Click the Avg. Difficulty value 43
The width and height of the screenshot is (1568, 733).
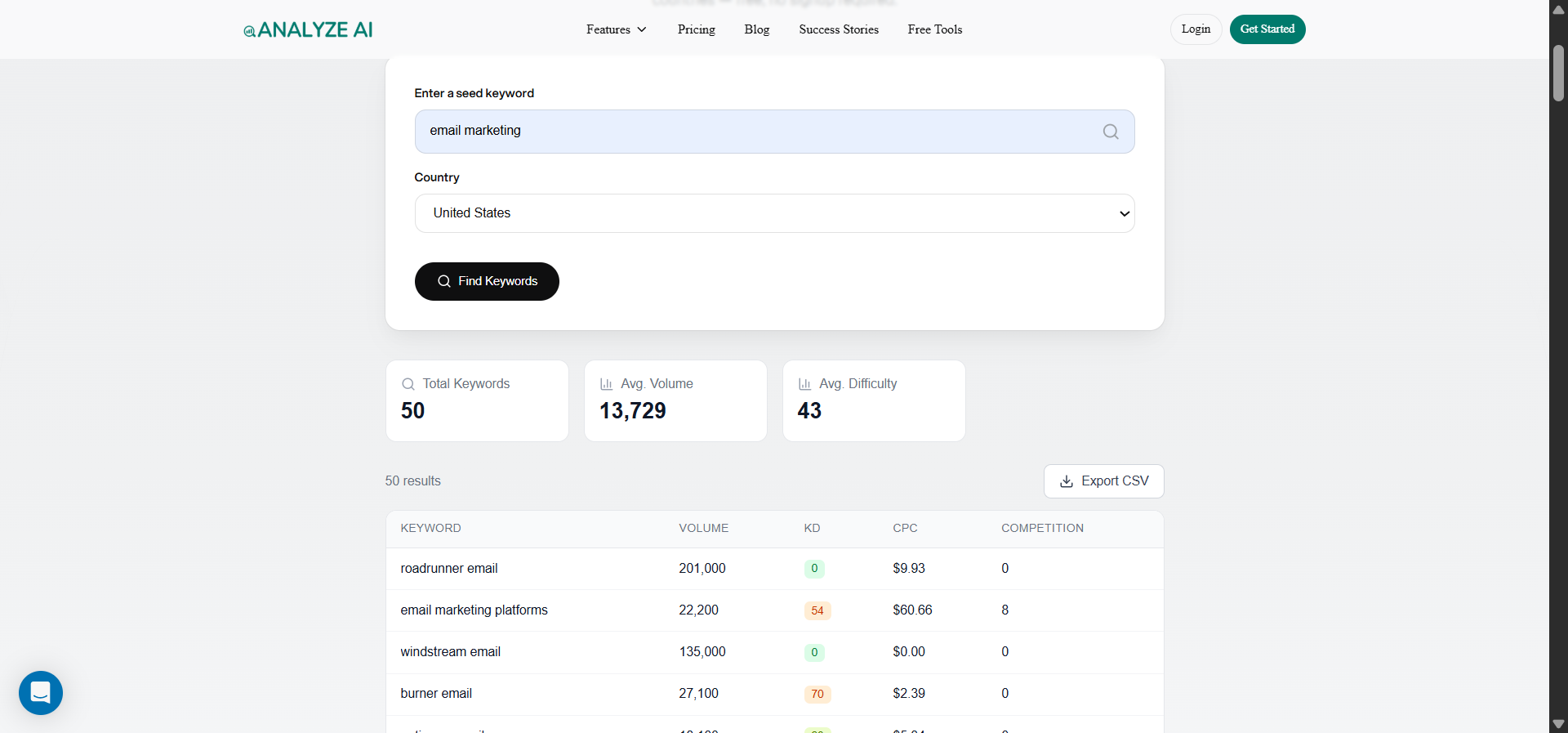810,411
